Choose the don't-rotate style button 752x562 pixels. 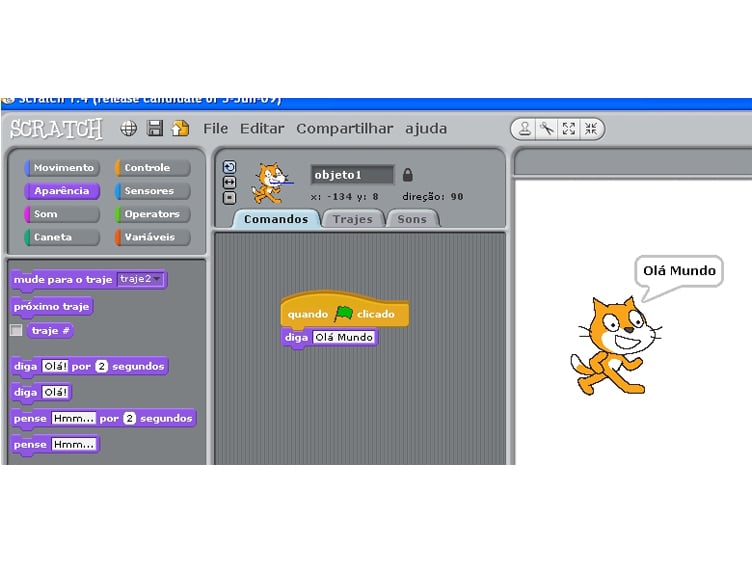[x=229, y=198]
